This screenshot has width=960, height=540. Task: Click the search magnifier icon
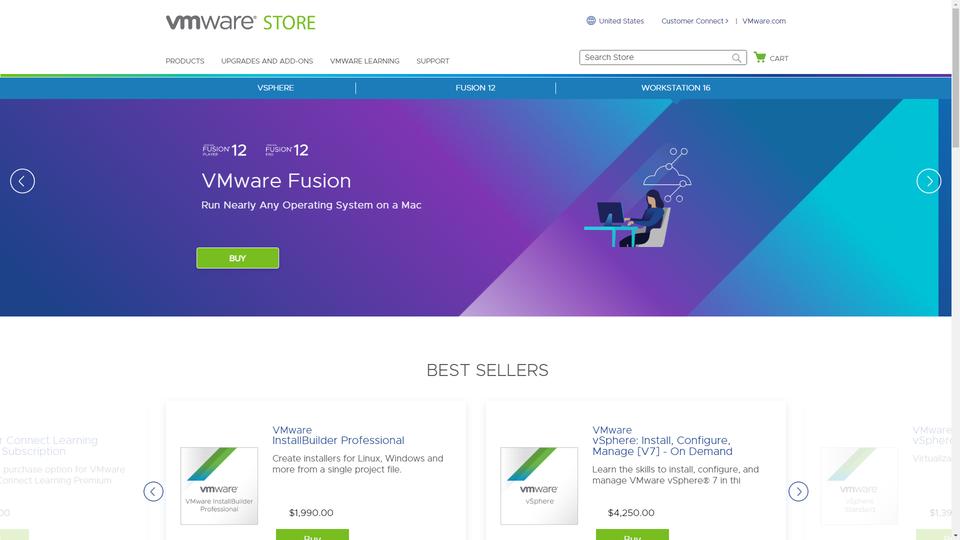coord(737,58)
